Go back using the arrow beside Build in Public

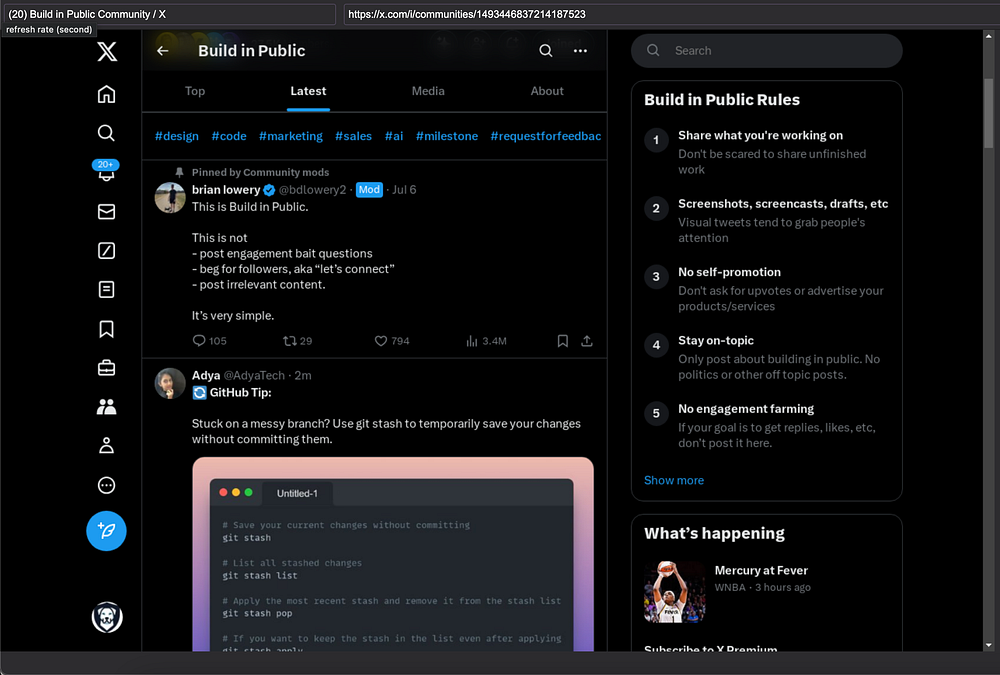coord(163,51)
